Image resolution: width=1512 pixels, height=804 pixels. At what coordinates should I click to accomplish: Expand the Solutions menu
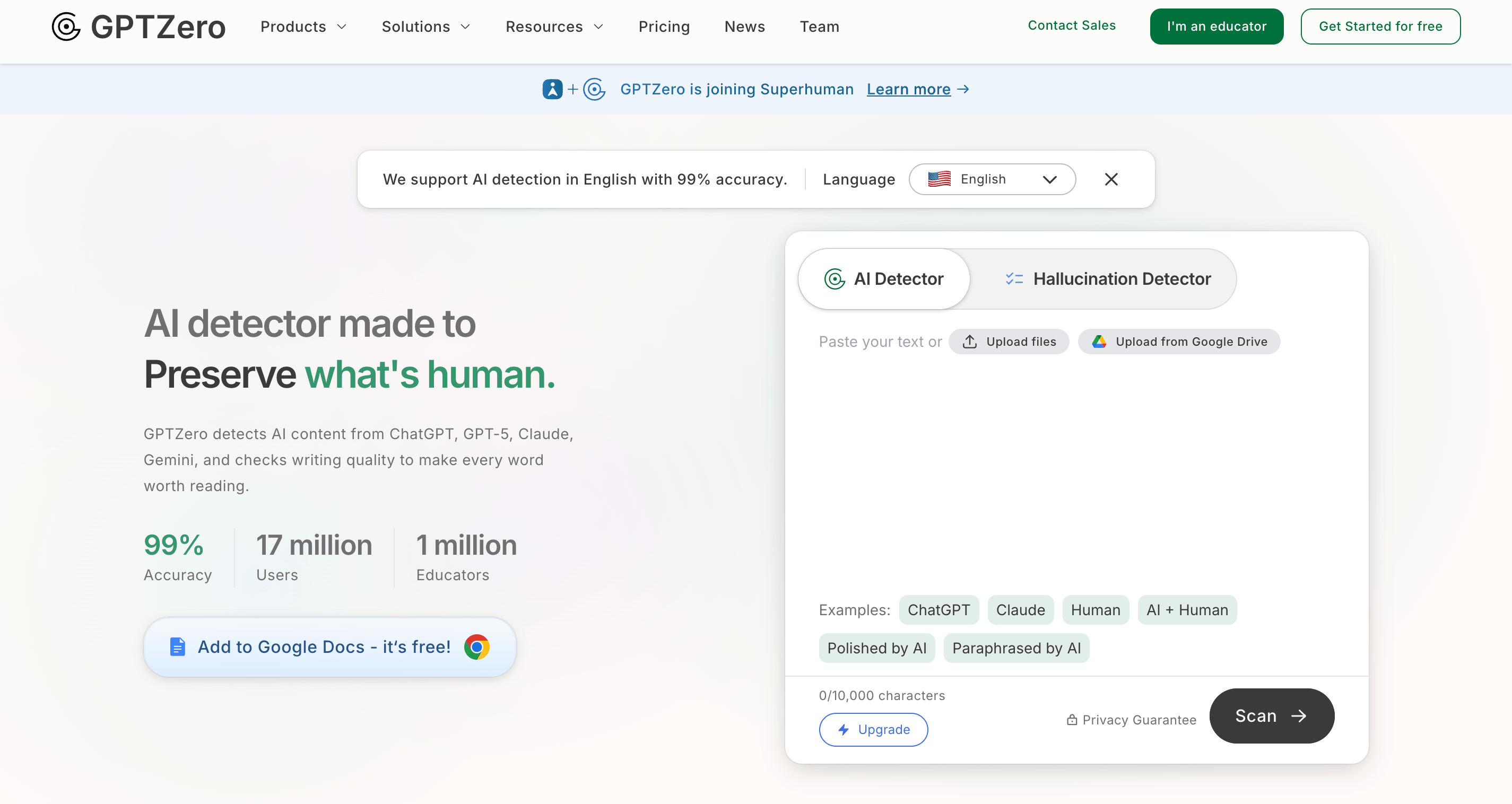[x=426, y=27]
